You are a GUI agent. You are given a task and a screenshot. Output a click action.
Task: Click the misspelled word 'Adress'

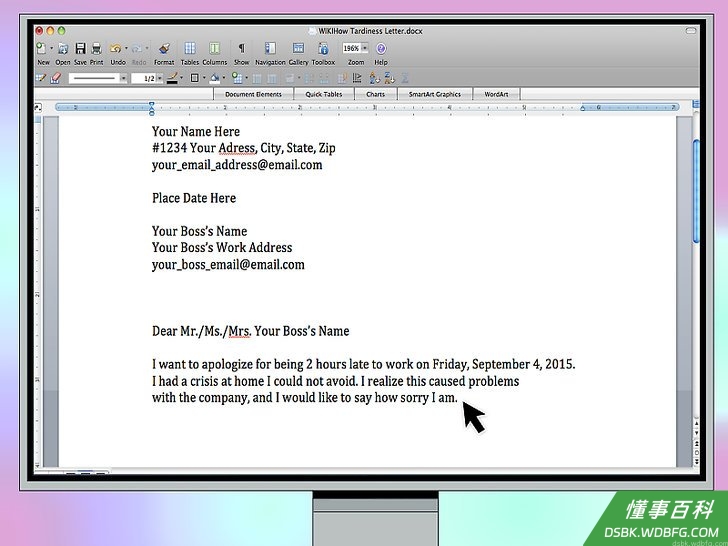click(x=237, y=148)
